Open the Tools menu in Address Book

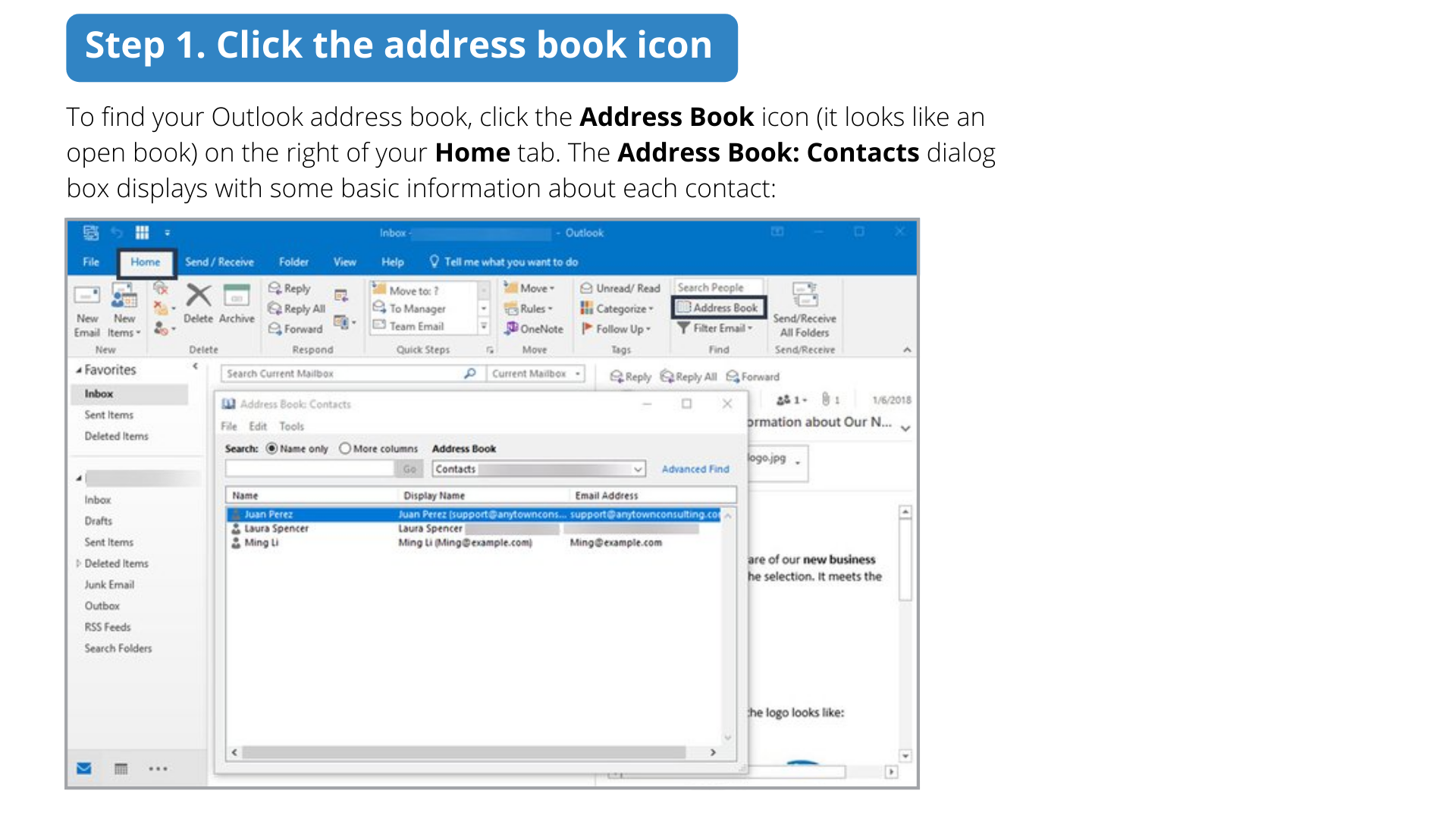(x=291, y=427)
